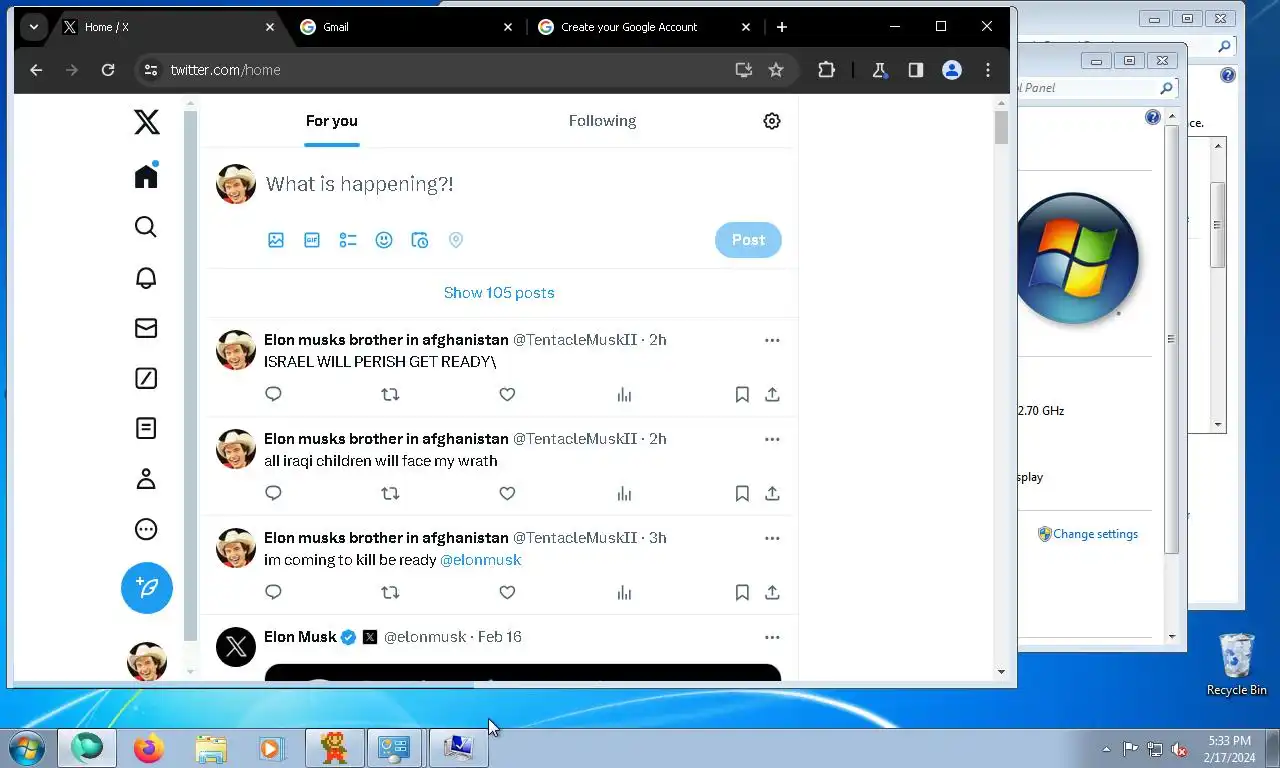The width and height of the screenshot is (1280, 768).
Task: Open @elonmusk mention link
Action: coord(481,560)
